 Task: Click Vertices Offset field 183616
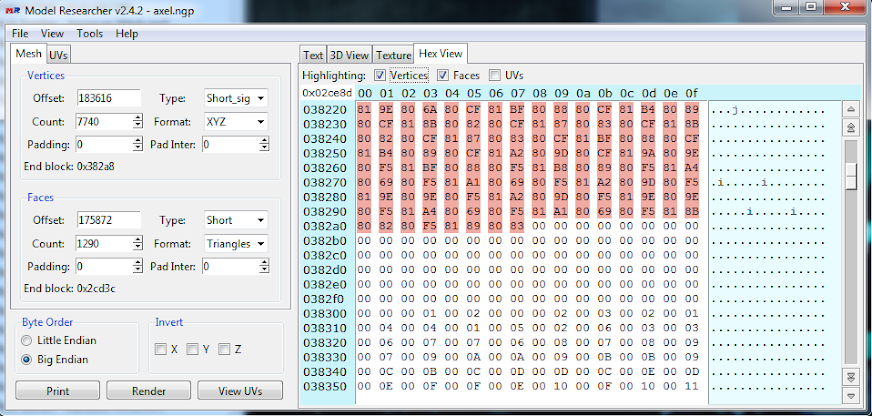click(108, 98)
